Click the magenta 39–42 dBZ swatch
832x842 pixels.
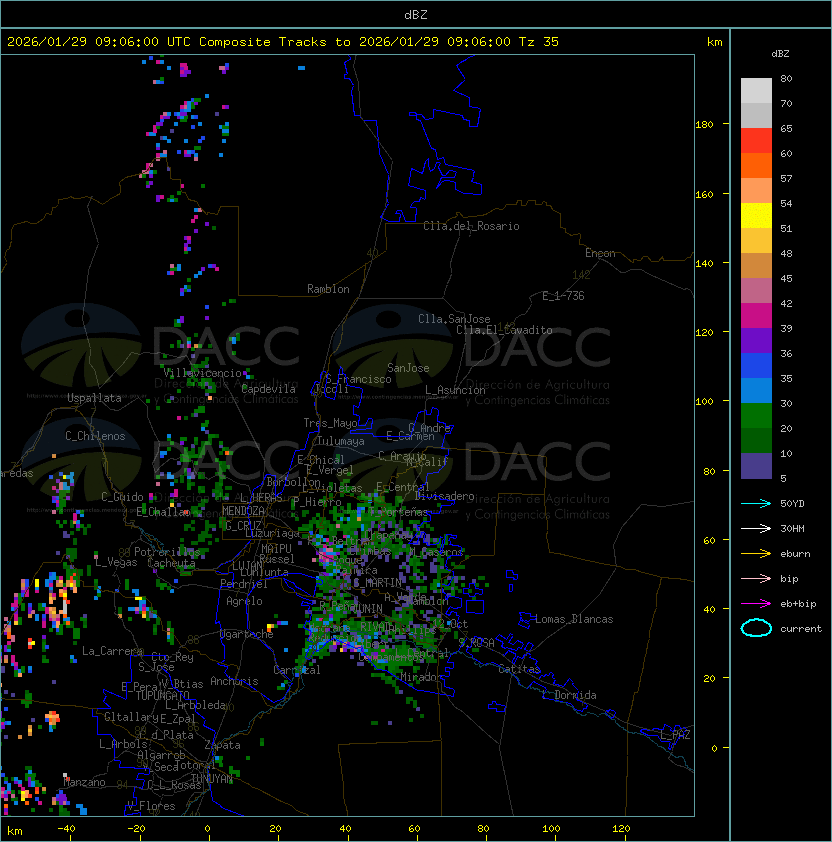(x=756, y=316)
